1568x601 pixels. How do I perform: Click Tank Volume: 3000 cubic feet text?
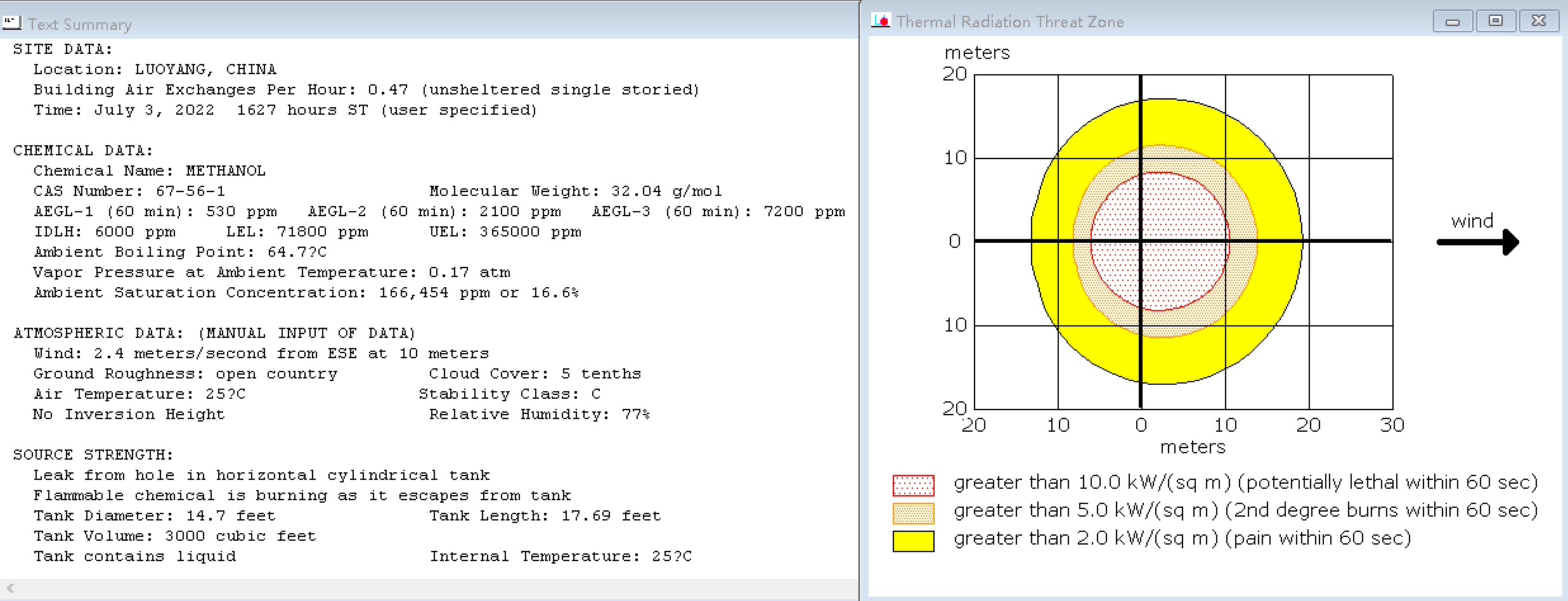click(175, 536)
